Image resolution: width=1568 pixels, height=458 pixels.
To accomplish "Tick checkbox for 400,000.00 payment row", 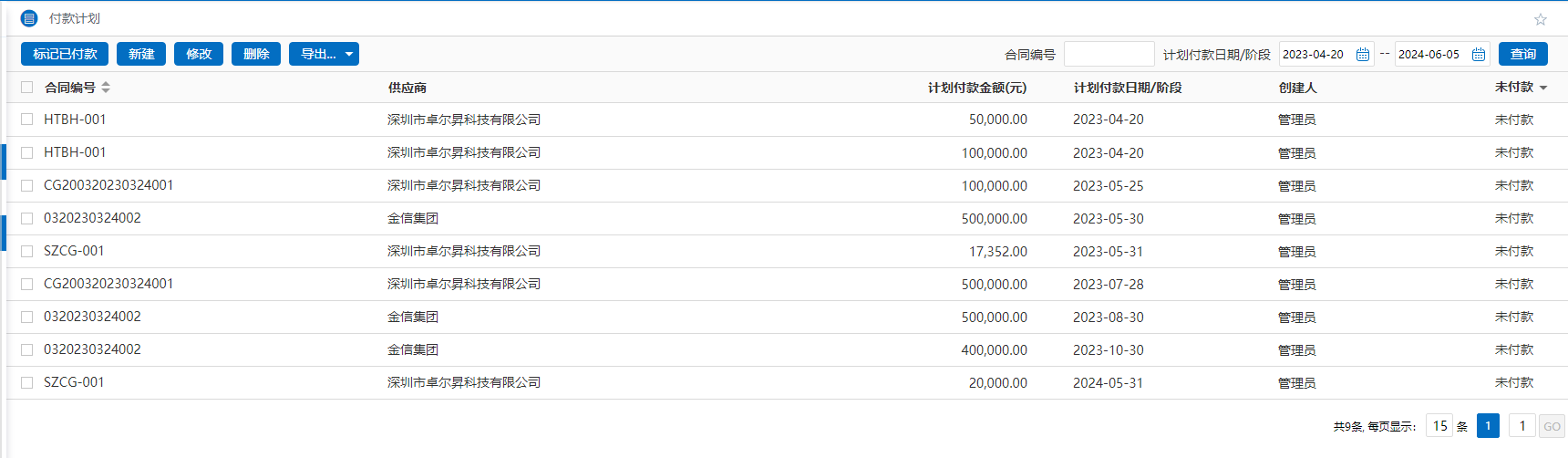I will coord(27,349).
